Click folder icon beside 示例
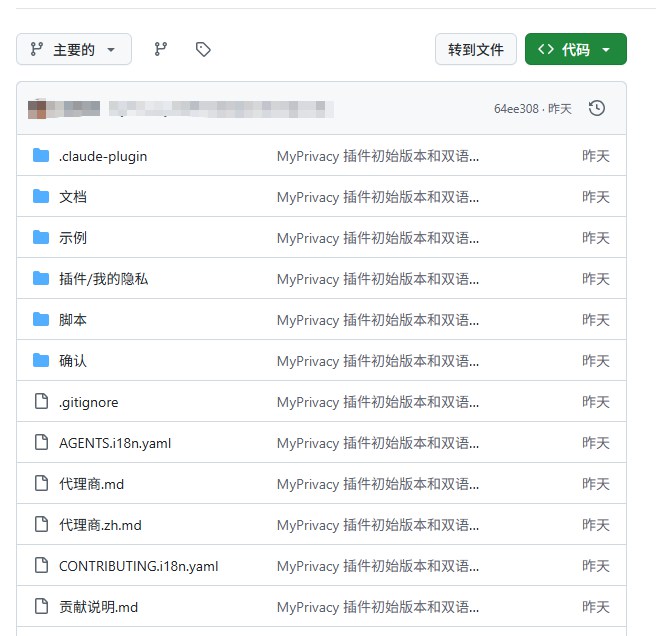This screenshot has height=636, width=656. pos(41,237)
